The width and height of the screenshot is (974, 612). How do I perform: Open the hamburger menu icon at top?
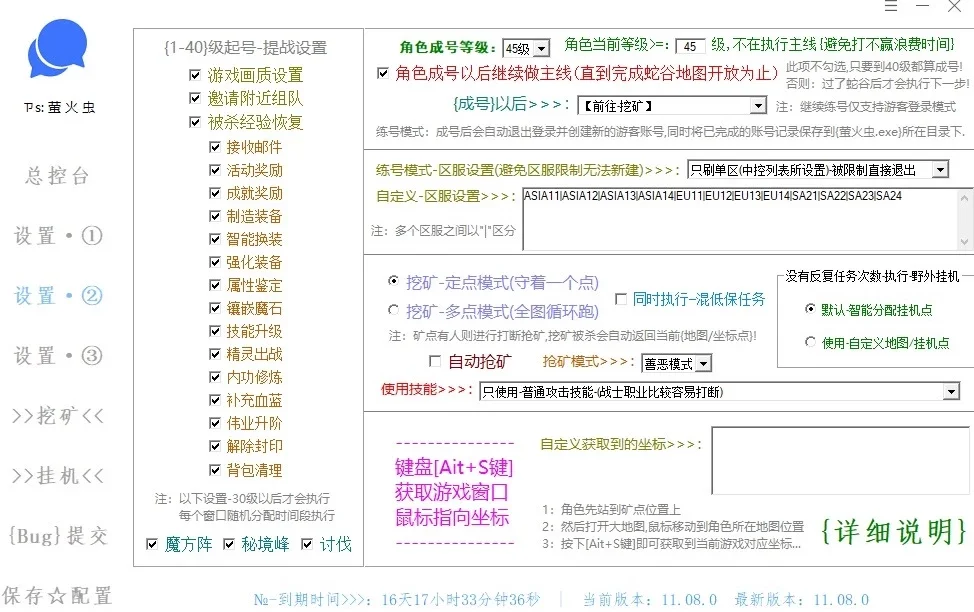coord(891,6)
